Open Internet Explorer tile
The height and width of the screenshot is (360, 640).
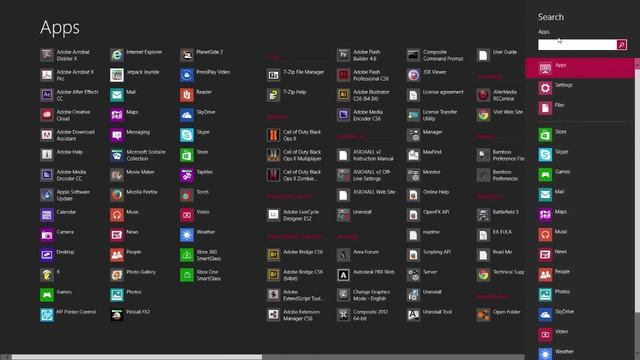tap(136, 55)
